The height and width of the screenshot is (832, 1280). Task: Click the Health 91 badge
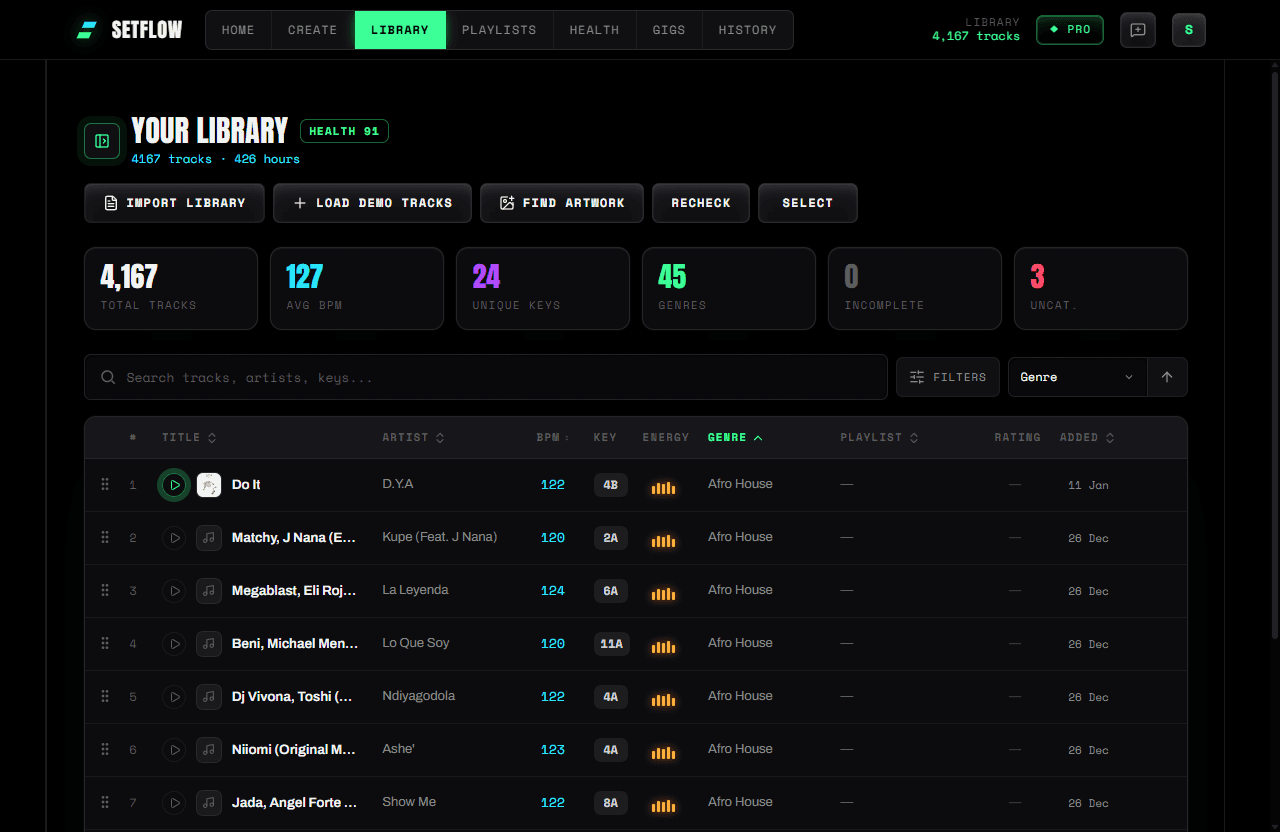tap(344, 131)
